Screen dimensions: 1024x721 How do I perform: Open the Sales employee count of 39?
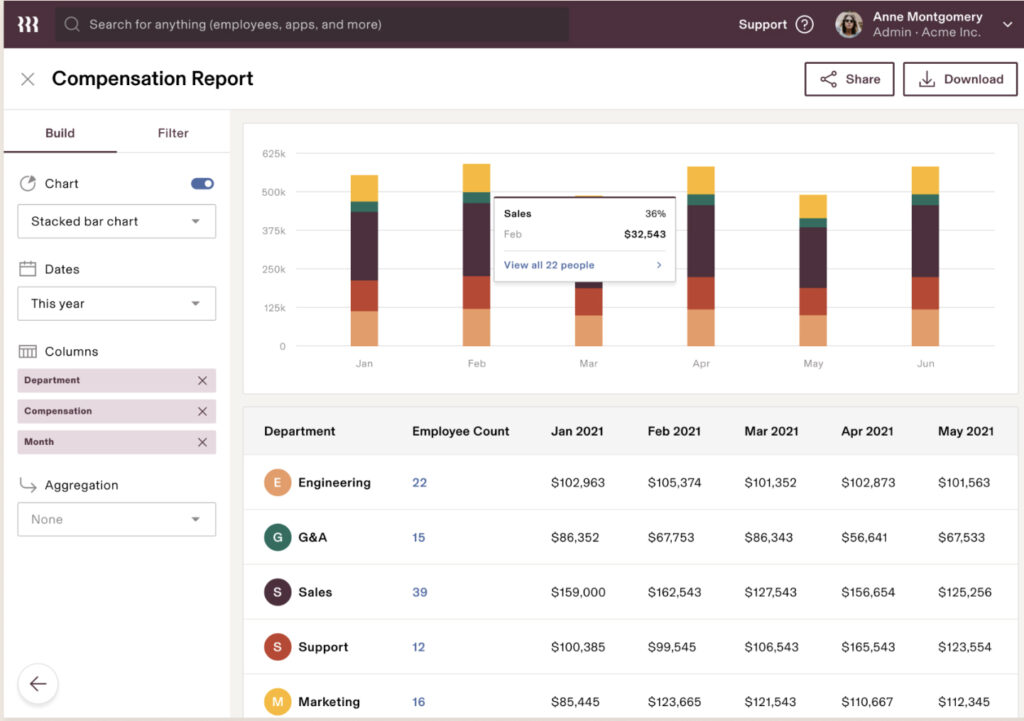point(419,592)
